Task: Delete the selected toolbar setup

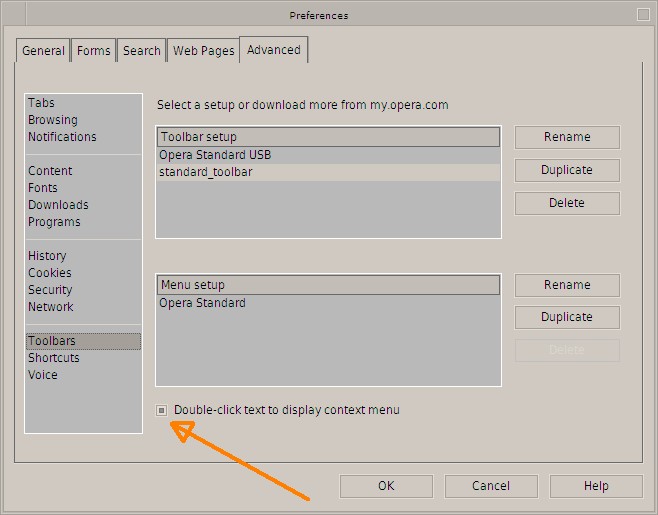Action: (x=567, y=203)
